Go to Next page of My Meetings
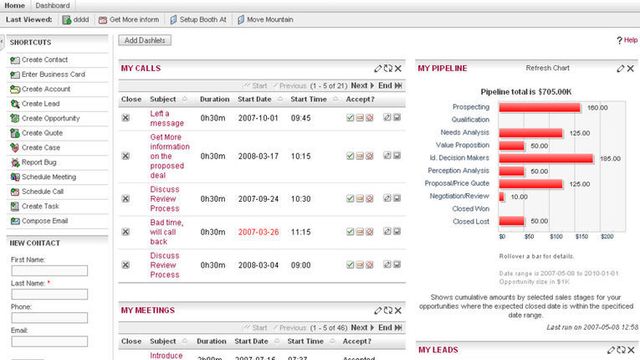Screen dimensions: 640x360 pos(362,328)
